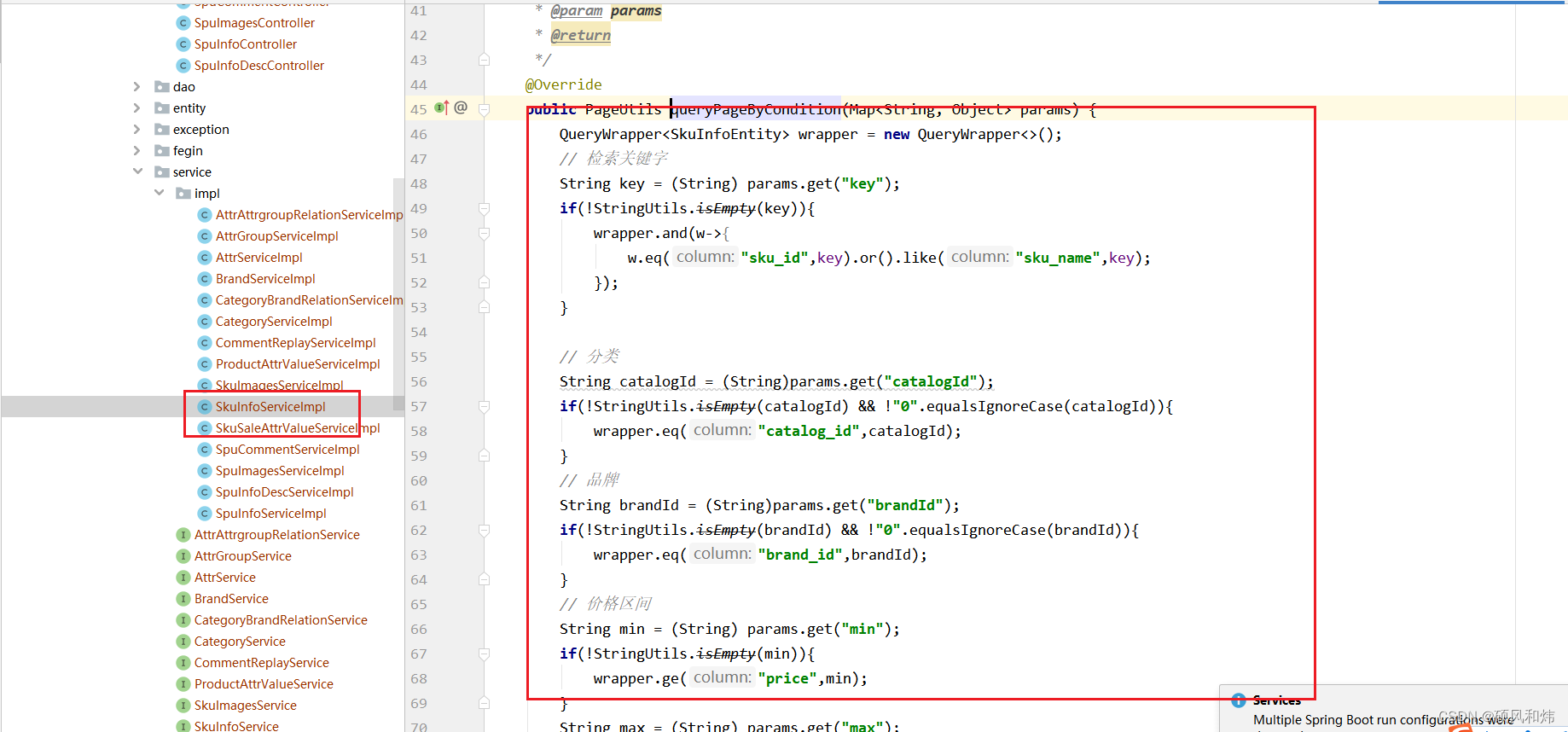Fold the catalogId if block at line 57
Screen dimensions: 1568x732
pos(484,406)
